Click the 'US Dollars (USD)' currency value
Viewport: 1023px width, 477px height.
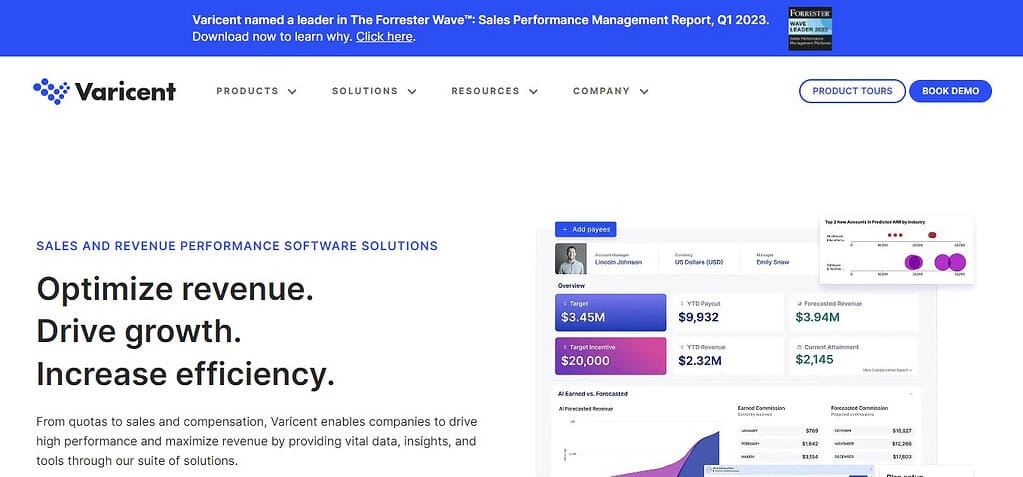(699, 262)
